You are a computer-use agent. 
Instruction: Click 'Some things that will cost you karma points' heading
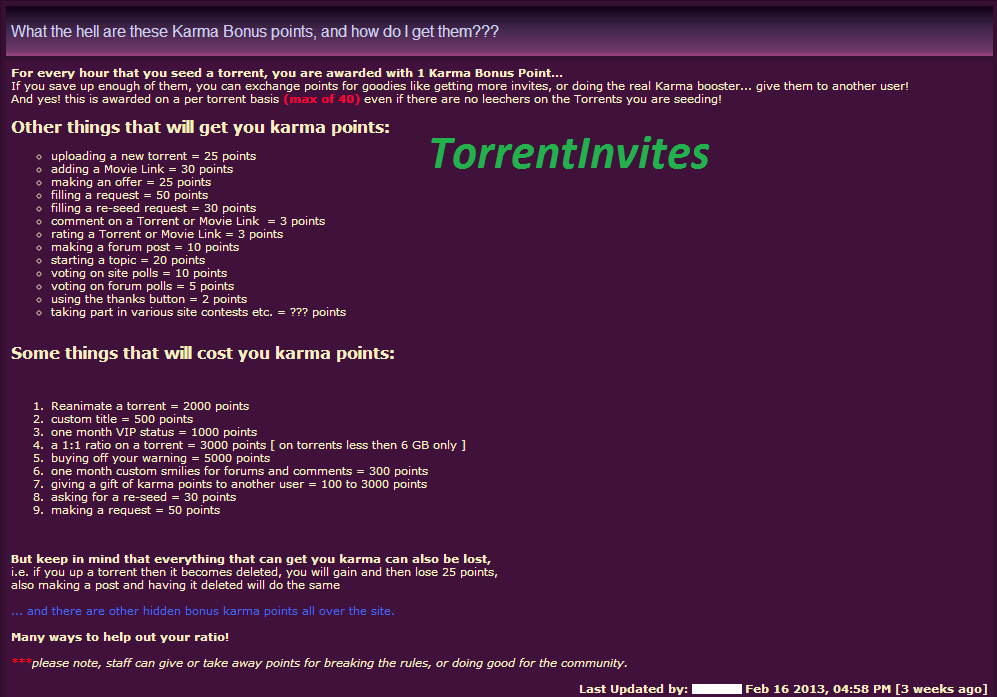pyautogui.click(x=203, y=354)
